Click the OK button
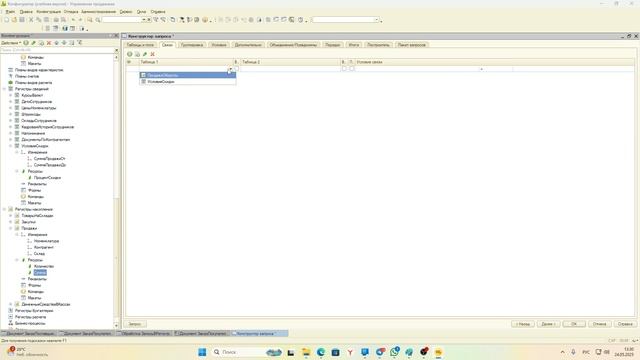 (574, 324)
